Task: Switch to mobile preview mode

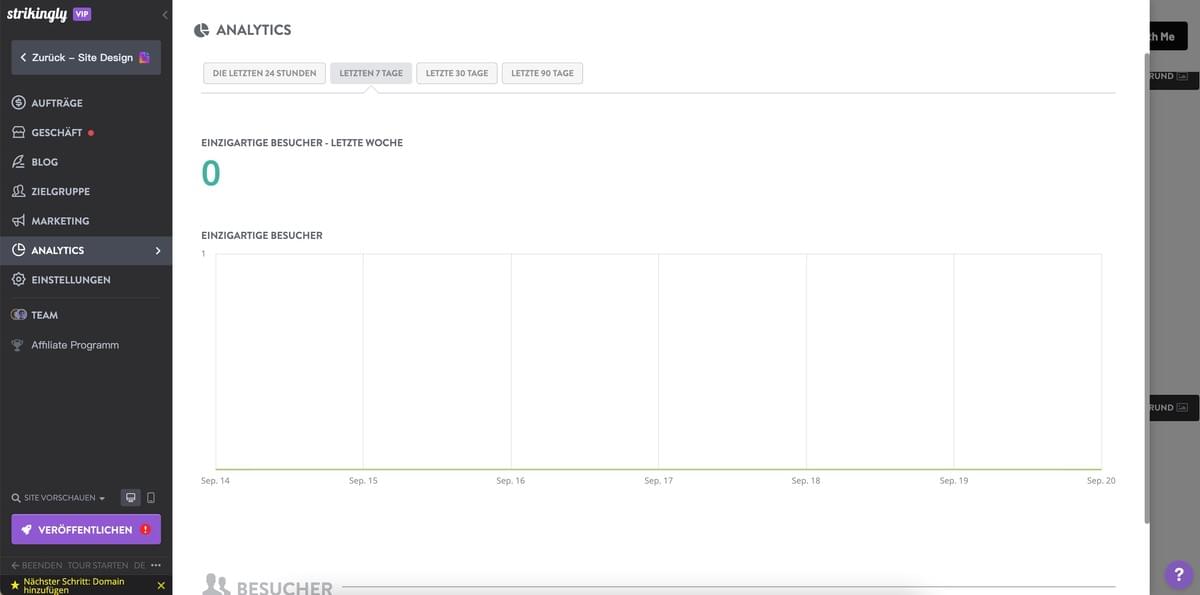Action: click(x=151, y=497)
